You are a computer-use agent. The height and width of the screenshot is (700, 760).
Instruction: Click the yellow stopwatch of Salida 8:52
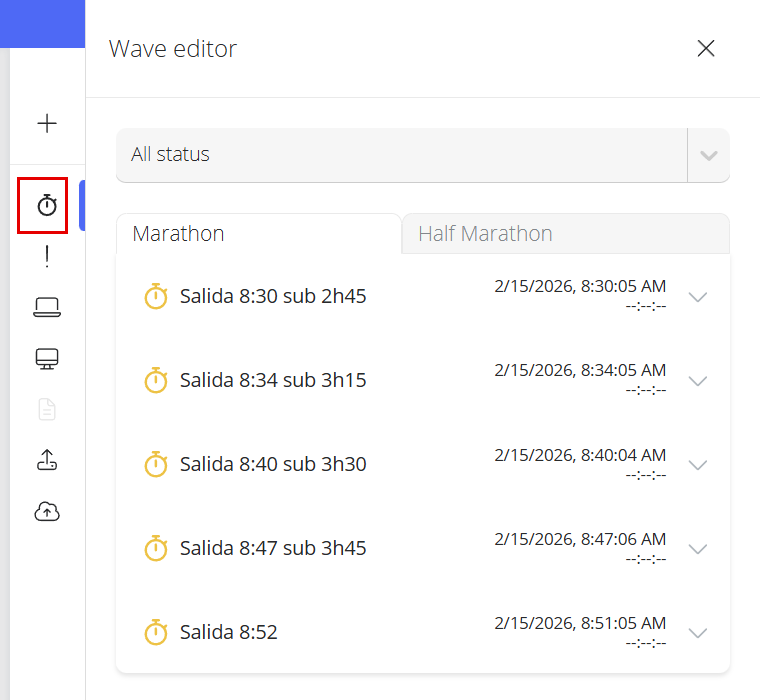tap(156, 632)
